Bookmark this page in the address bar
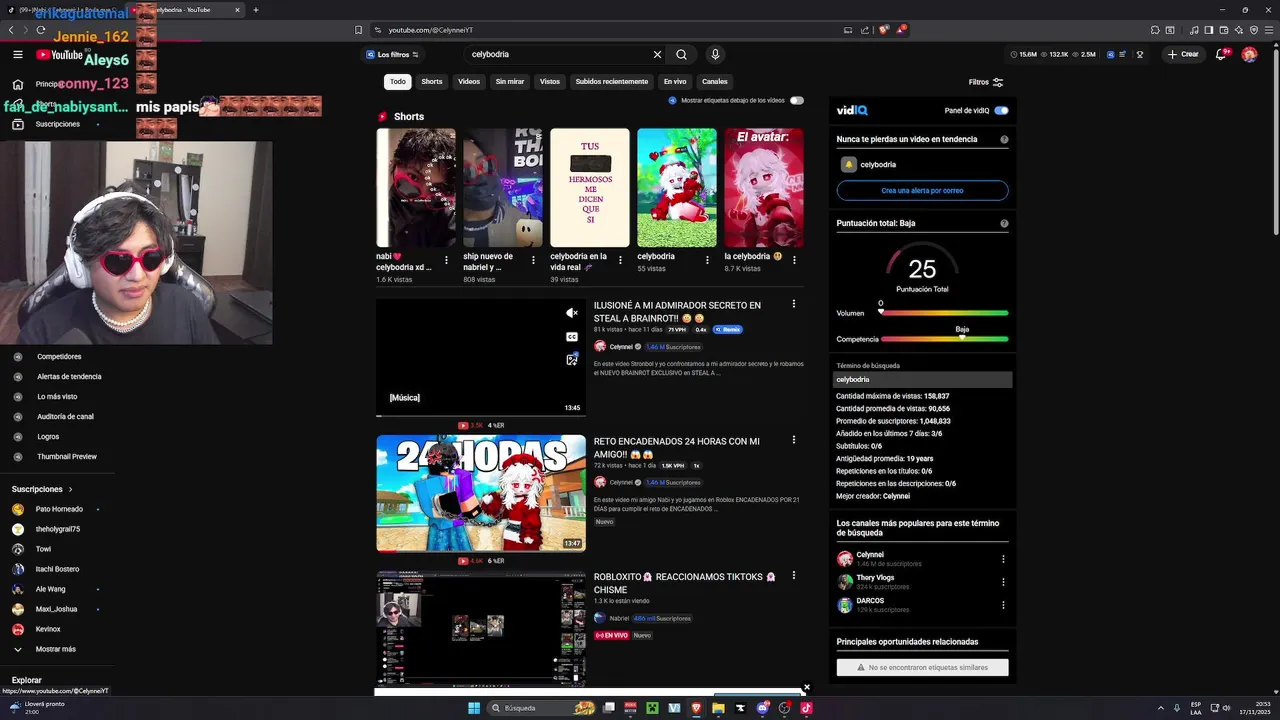Screen dimensions: 1280x720 pyautogui.click(x=358, y=30)
